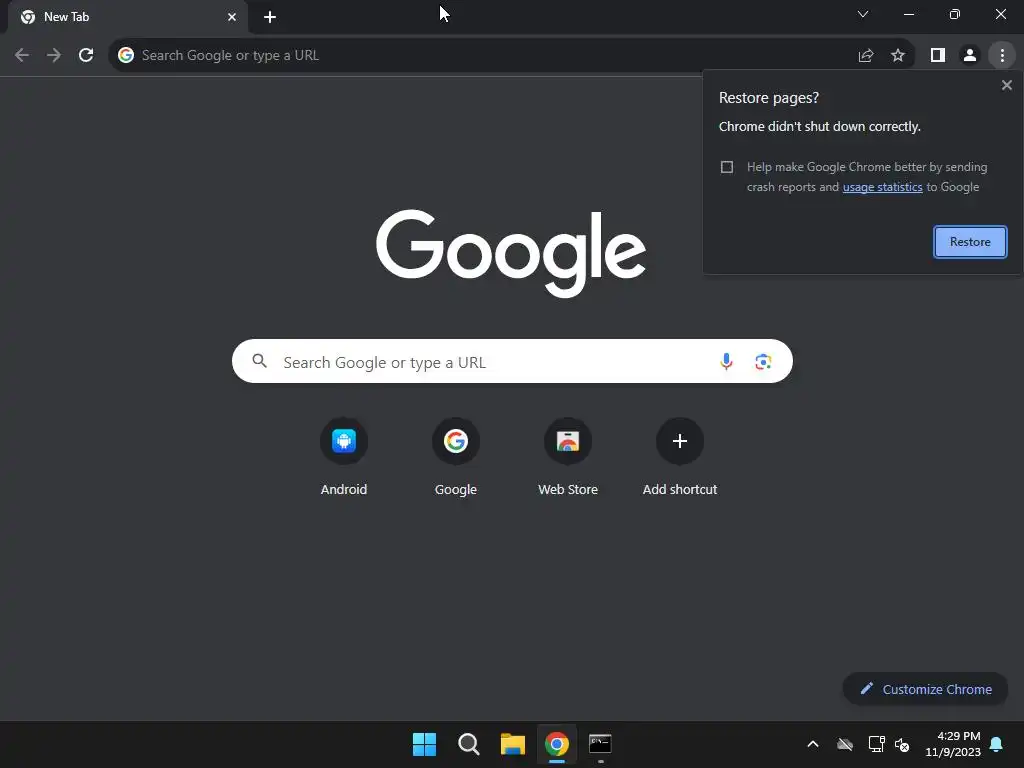Enable sending crash reports checkbox
Viewport: 1024px width, 768px height.
pyautogui.click(x=726, y=167)
